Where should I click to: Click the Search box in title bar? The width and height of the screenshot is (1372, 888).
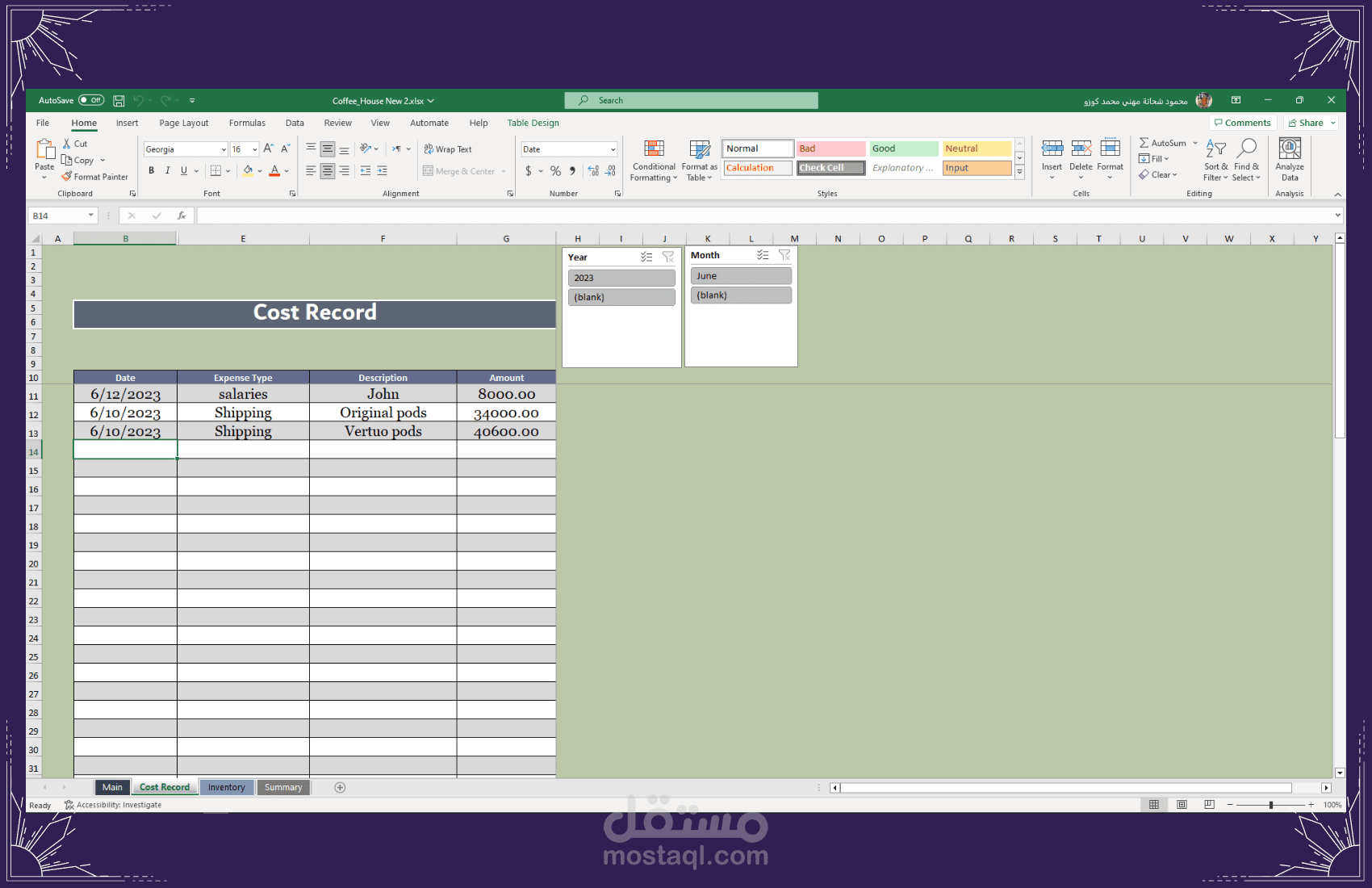click(x=692, y=100)
